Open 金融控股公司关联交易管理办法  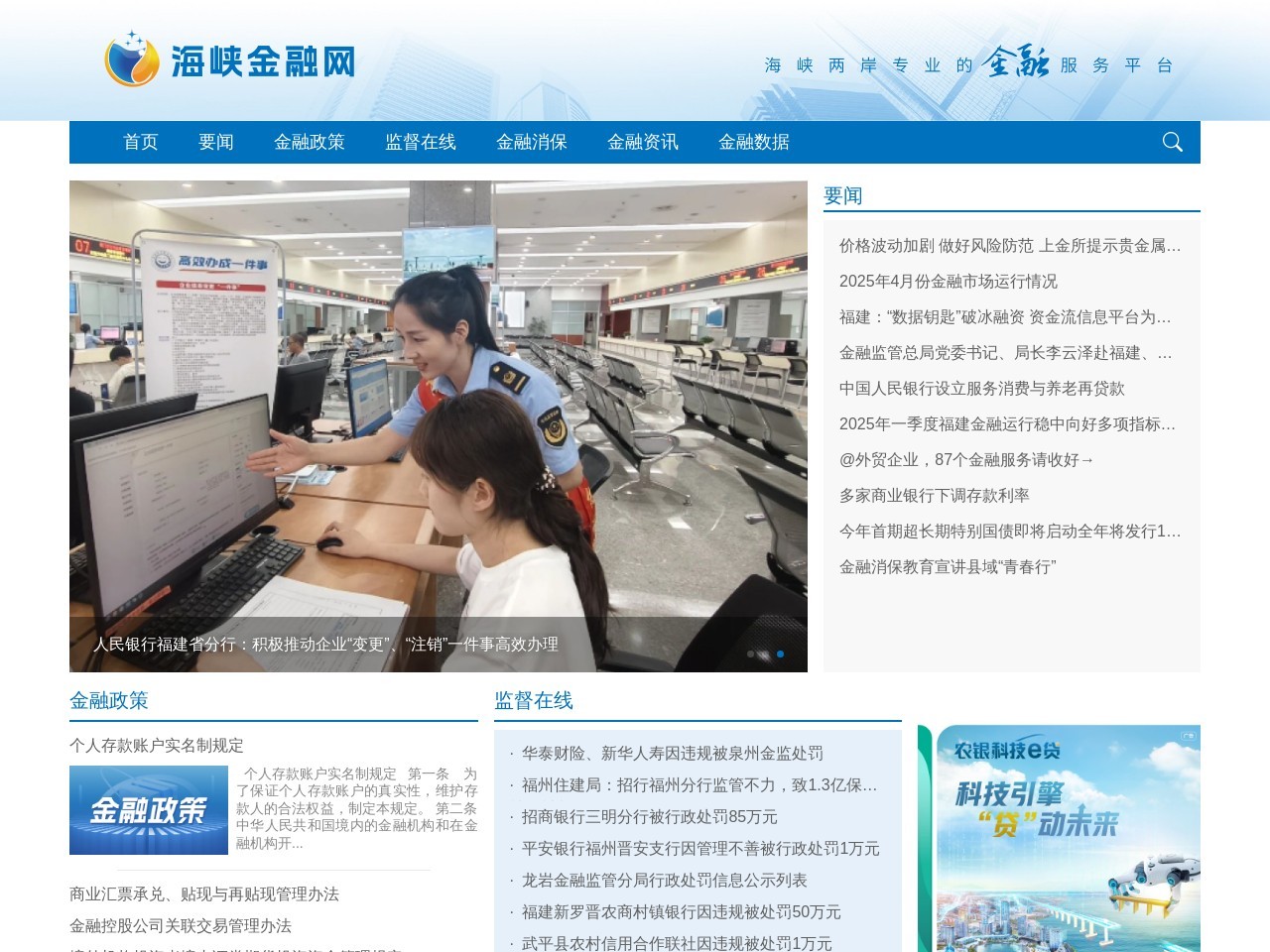click(181, 926)
